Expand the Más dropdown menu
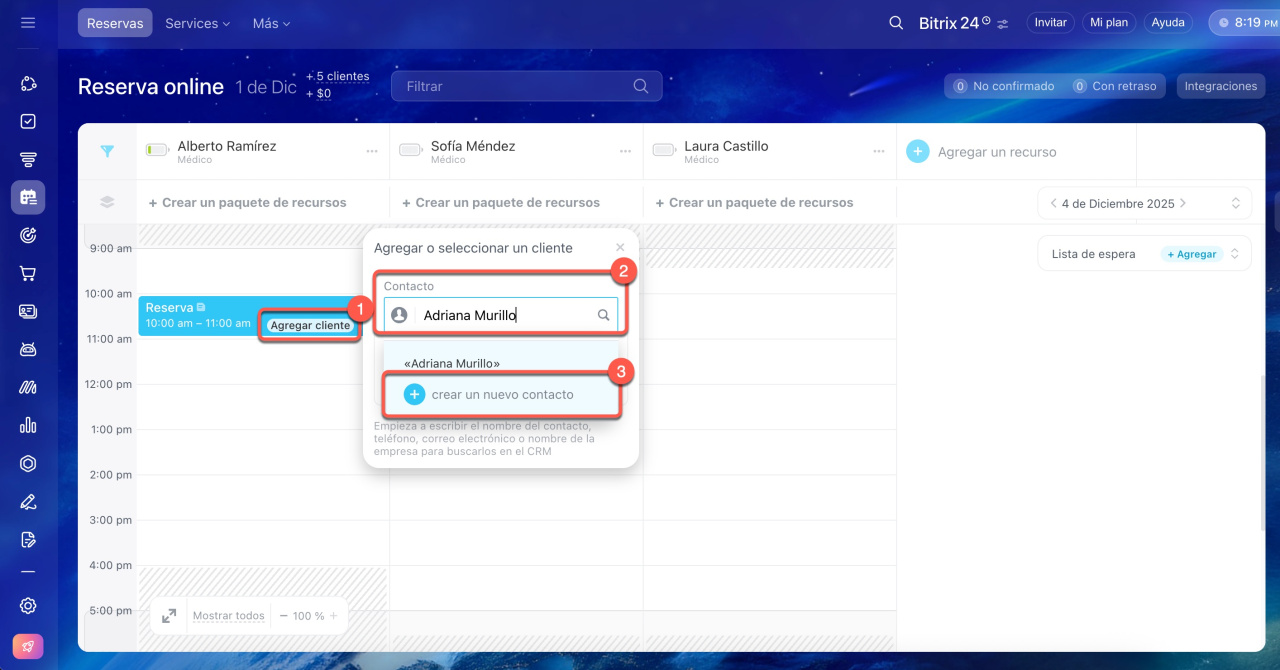Image resolution: width=1280 pixels, height=670 pixels. pos(271,22)
